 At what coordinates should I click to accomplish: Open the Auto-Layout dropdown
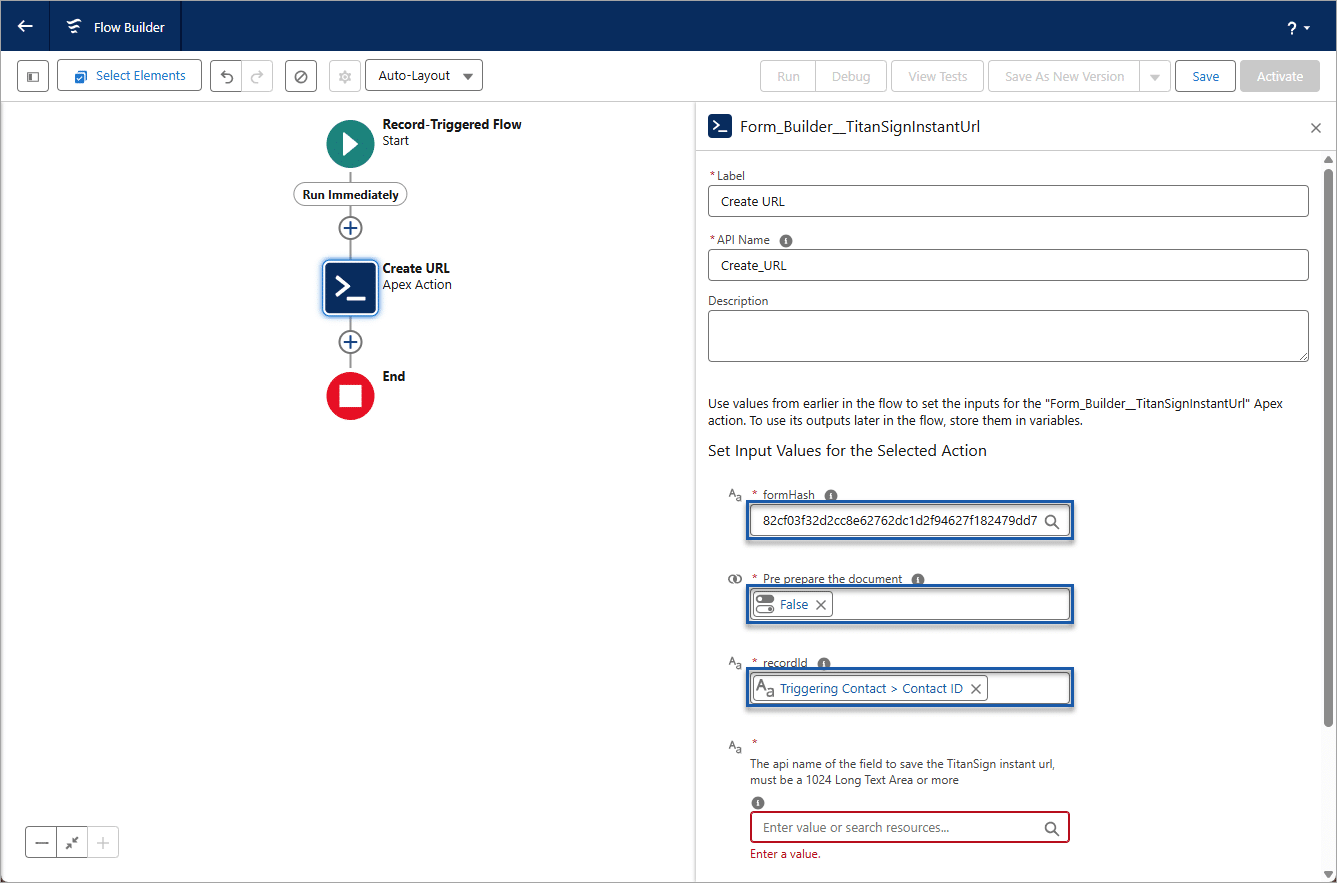point(423,75)
